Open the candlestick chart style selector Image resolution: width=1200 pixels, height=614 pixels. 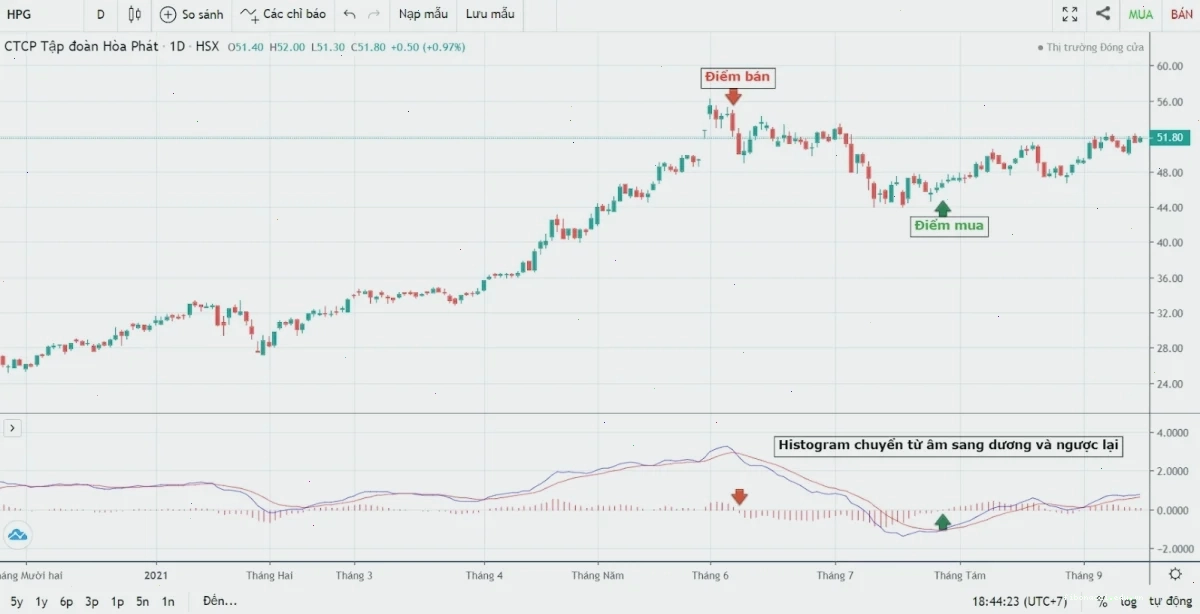(135, 14)
